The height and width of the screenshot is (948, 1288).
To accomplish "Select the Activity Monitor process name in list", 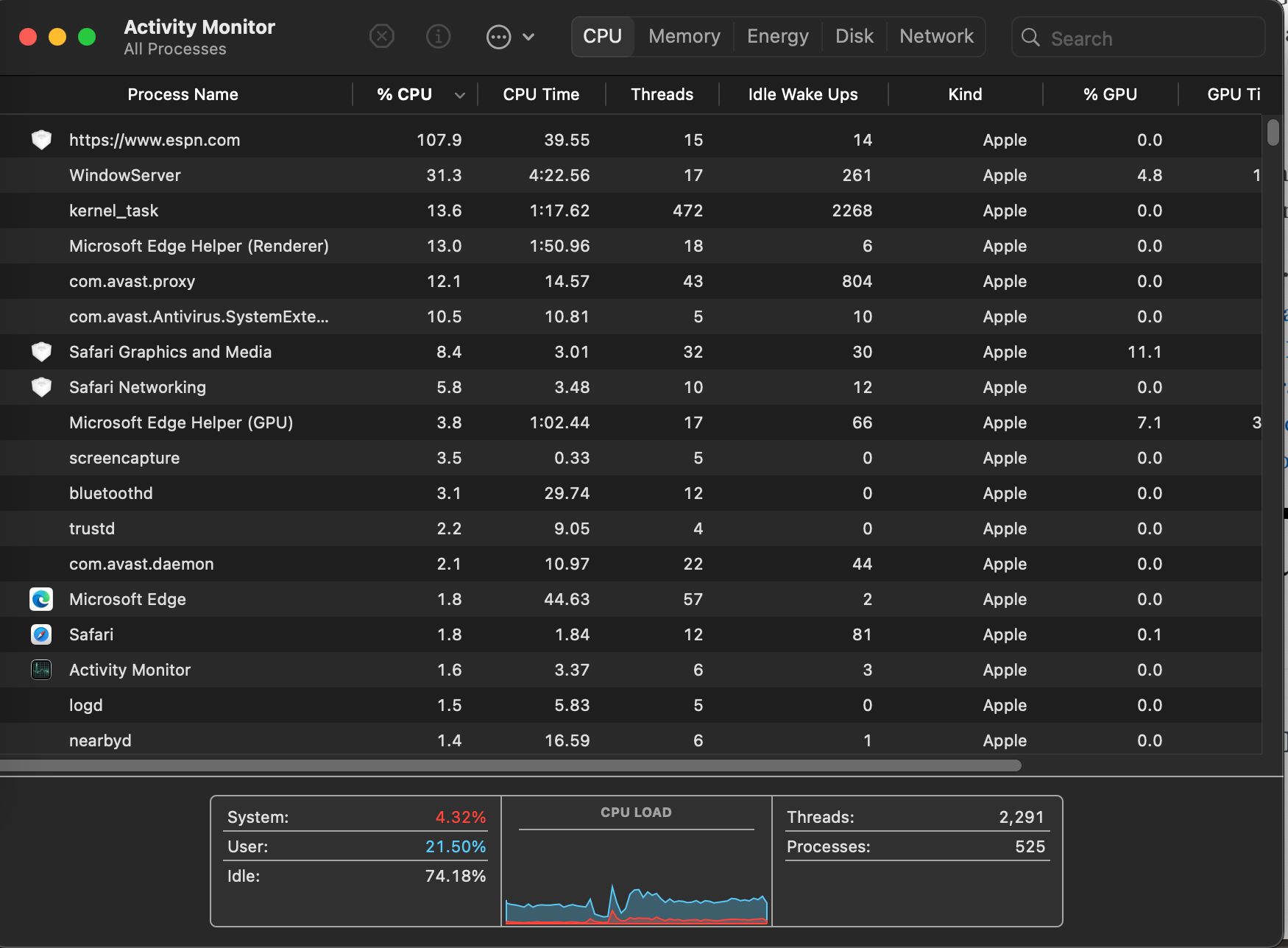I will click(130, 670).
